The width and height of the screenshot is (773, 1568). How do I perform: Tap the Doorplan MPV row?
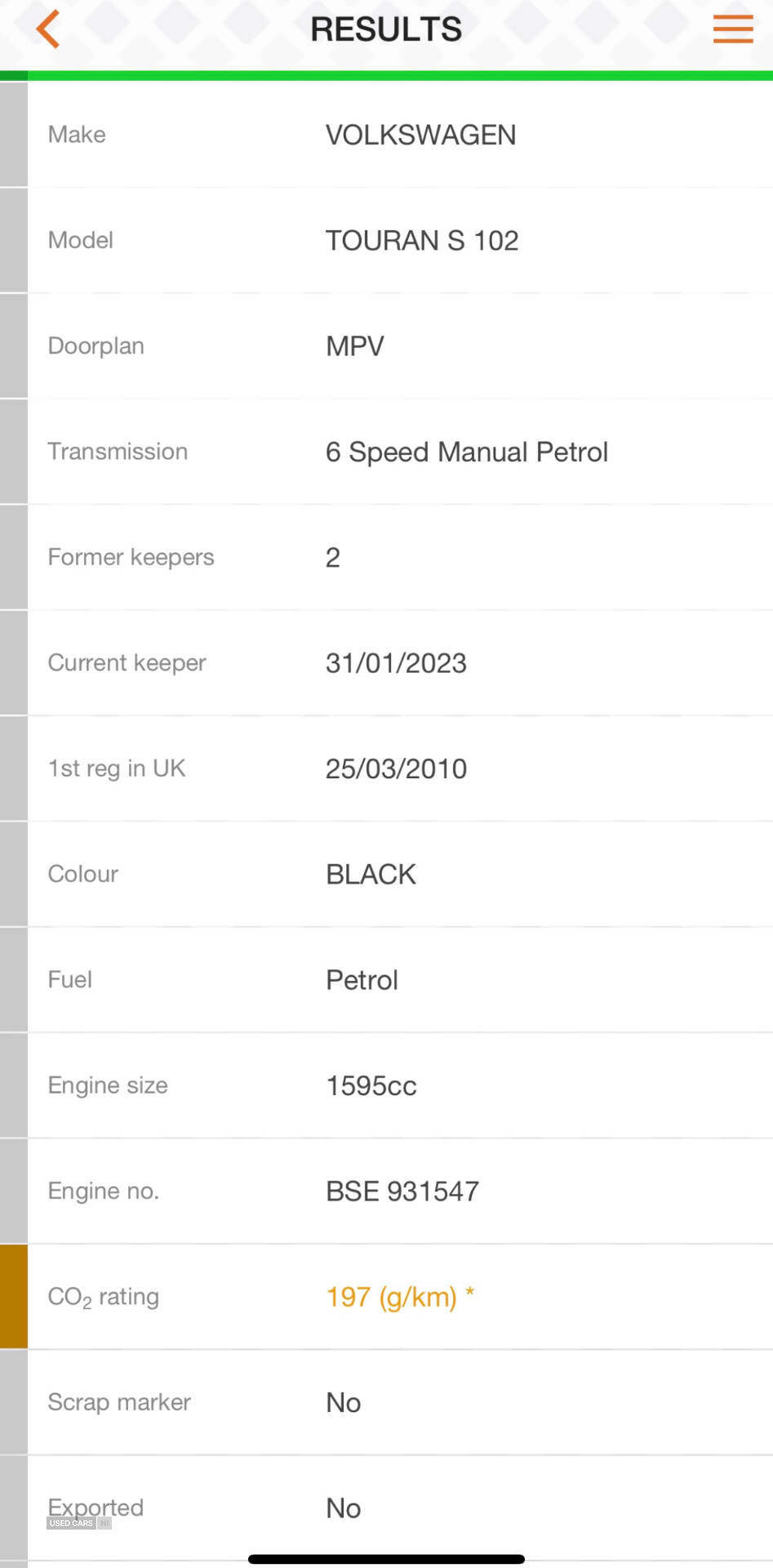click(x=386, y=345)
